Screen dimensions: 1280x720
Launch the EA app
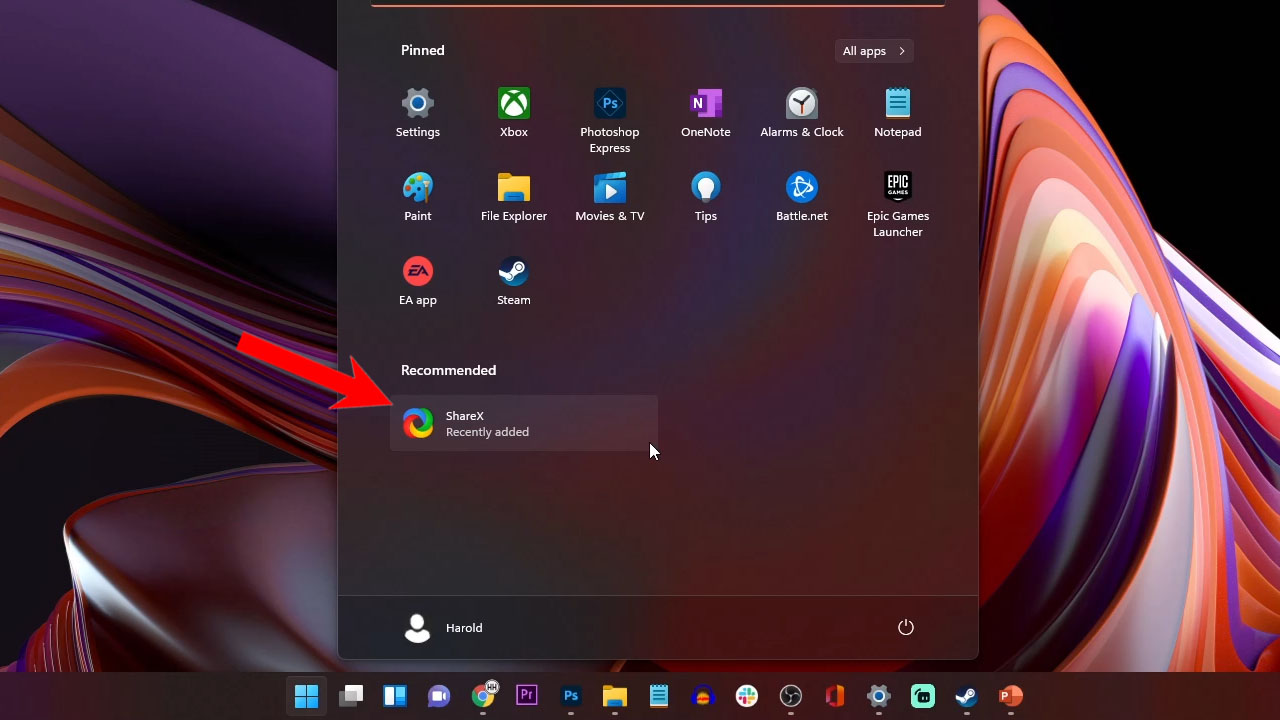(418, 281)
